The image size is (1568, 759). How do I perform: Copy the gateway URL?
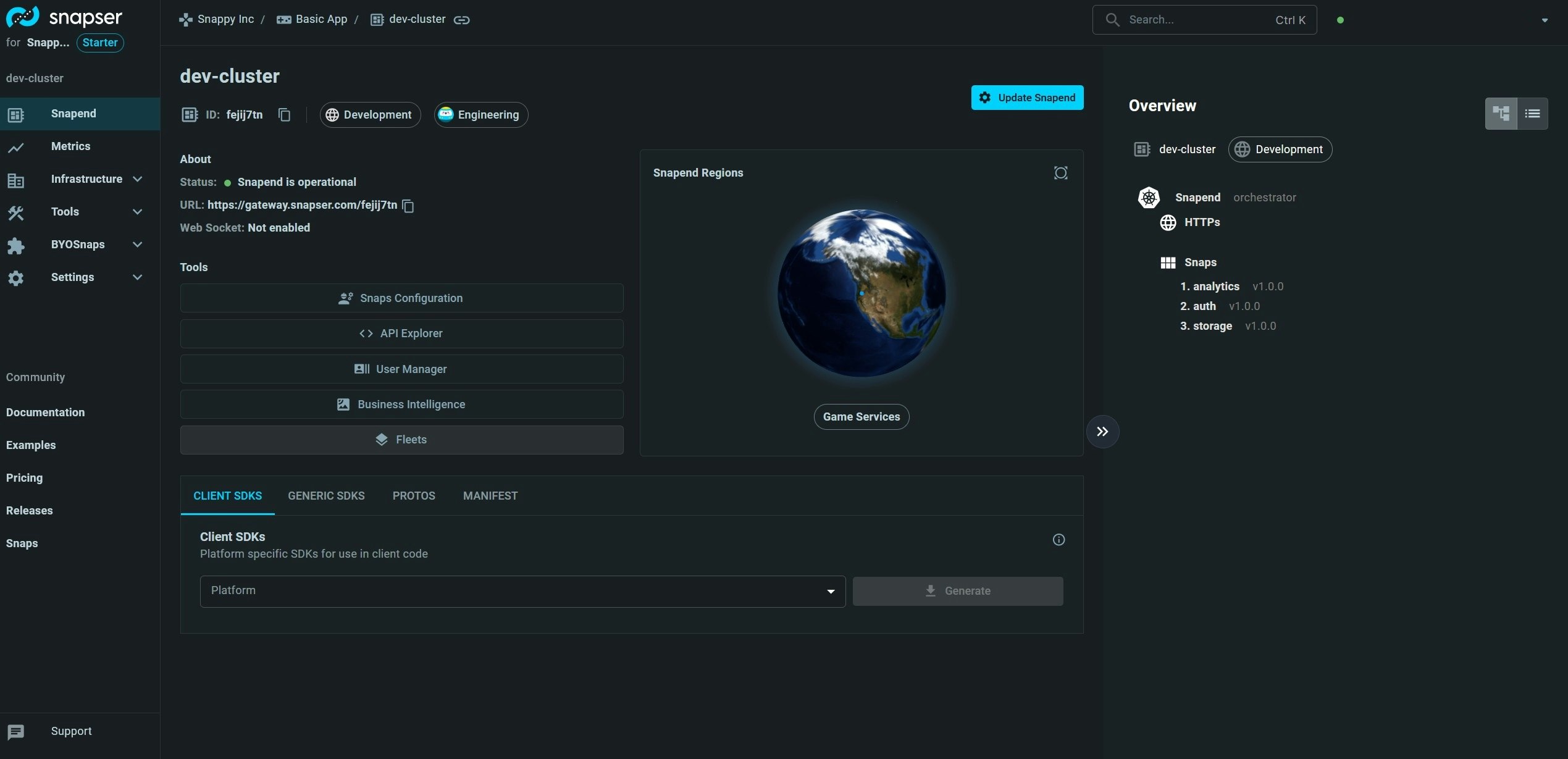tap(408, 206)
